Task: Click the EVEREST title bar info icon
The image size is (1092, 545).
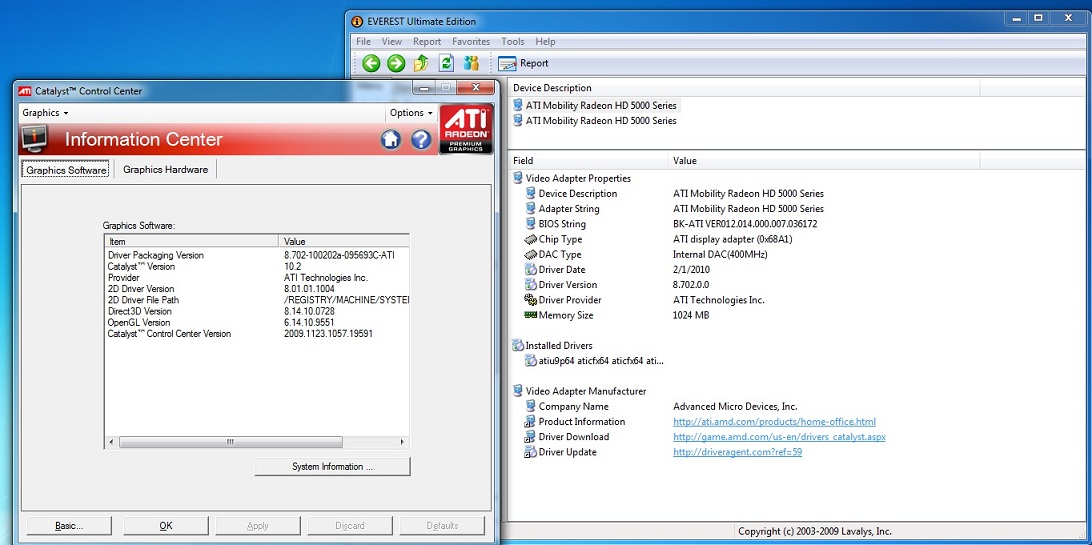Action: (357, 21)
